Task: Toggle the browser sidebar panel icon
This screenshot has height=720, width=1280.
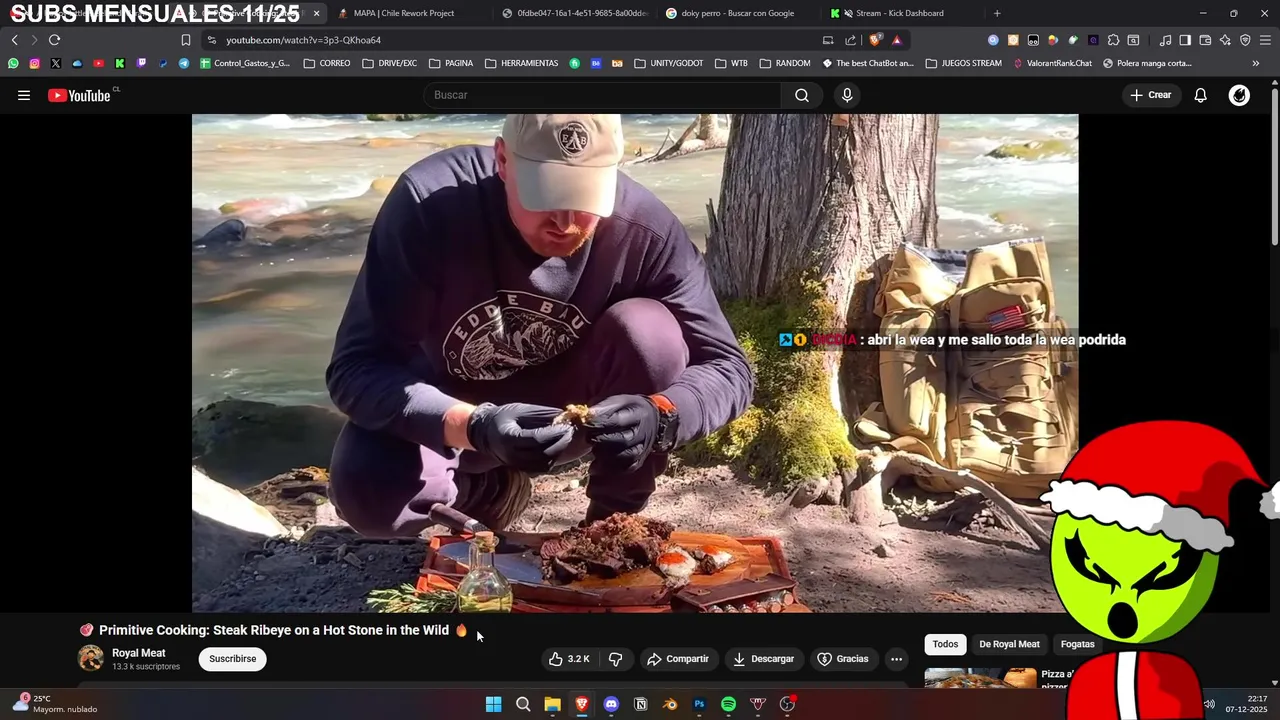Action: click(x=1185, y=40)
